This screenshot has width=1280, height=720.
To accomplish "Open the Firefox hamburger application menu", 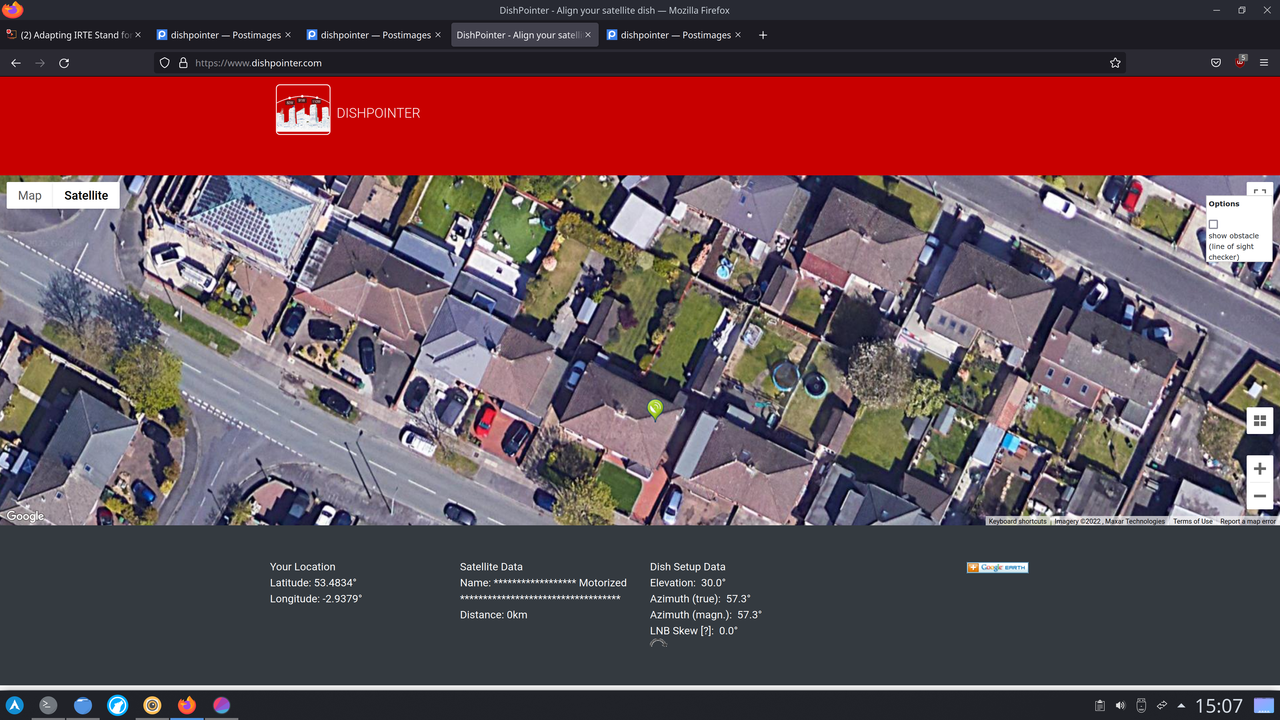I will tap(1264, 63).
